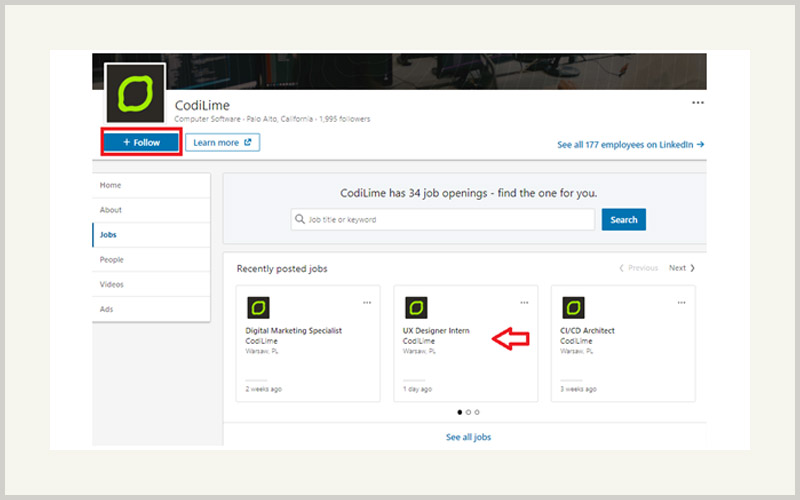Viewport: 800px width, 500px height.
Task: Open UX Designer Intern card options menu
Action: tap(524, 303)
